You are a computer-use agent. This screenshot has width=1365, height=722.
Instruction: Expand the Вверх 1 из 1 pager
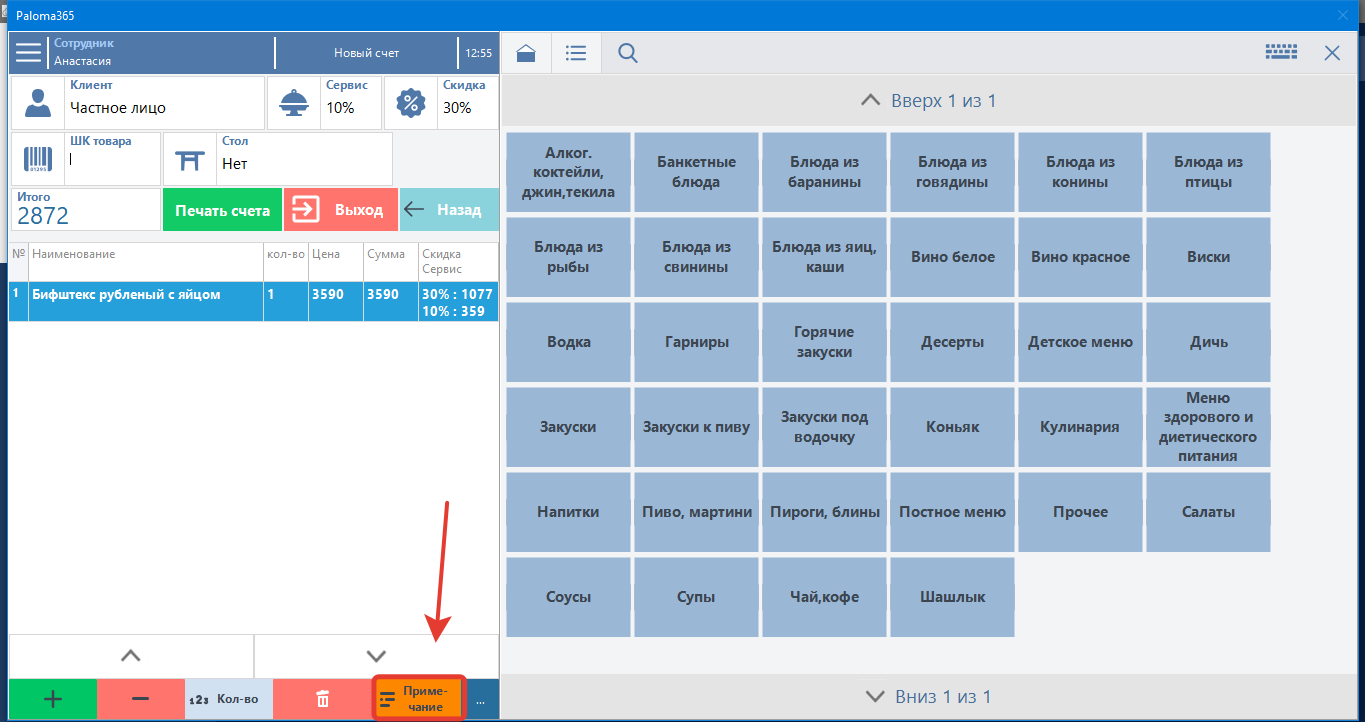point(929,101)
